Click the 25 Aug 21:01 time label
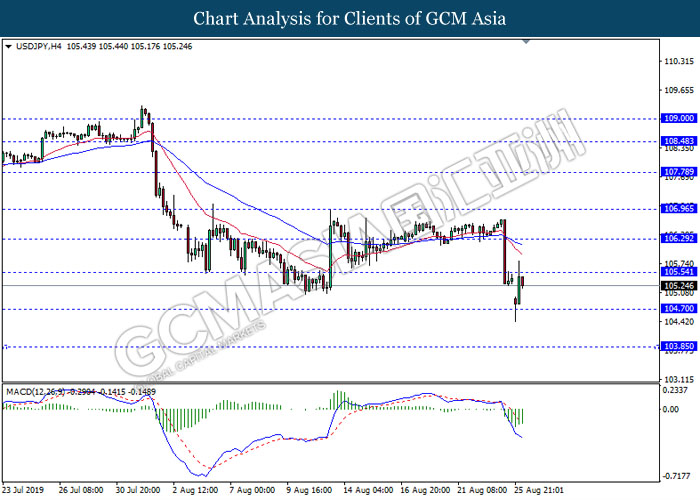 [539, 490]
